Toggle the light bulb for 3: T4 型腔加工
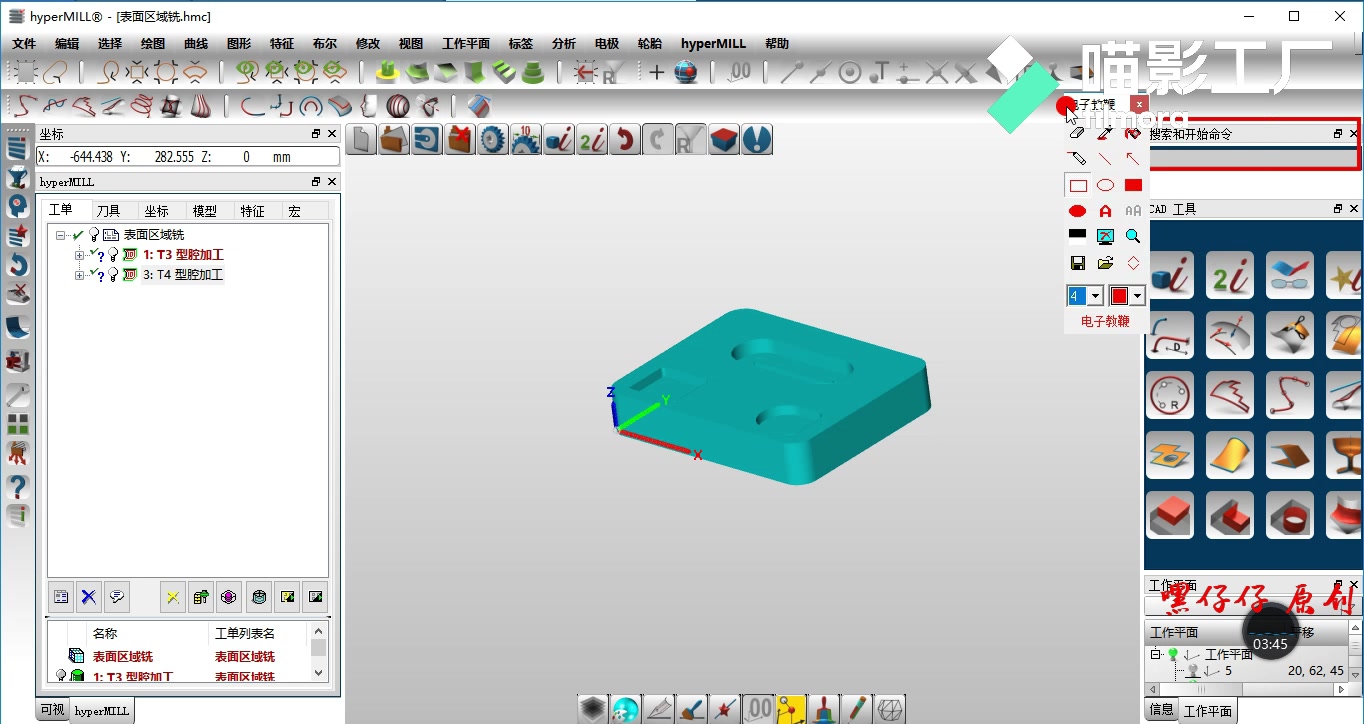The height and width of the screenshot is (724, 1364). (113, 275)
